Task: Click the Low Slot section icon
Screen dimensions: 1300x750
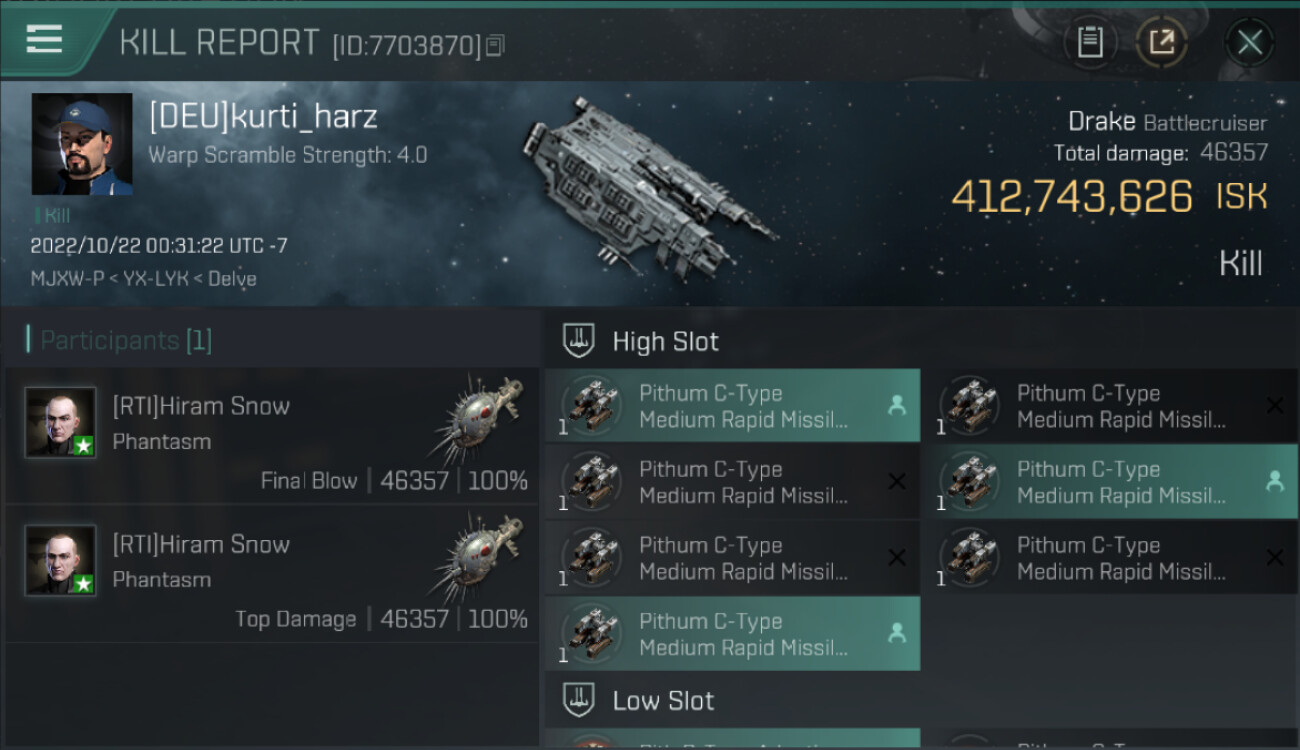Action: [x=578, y=700]
